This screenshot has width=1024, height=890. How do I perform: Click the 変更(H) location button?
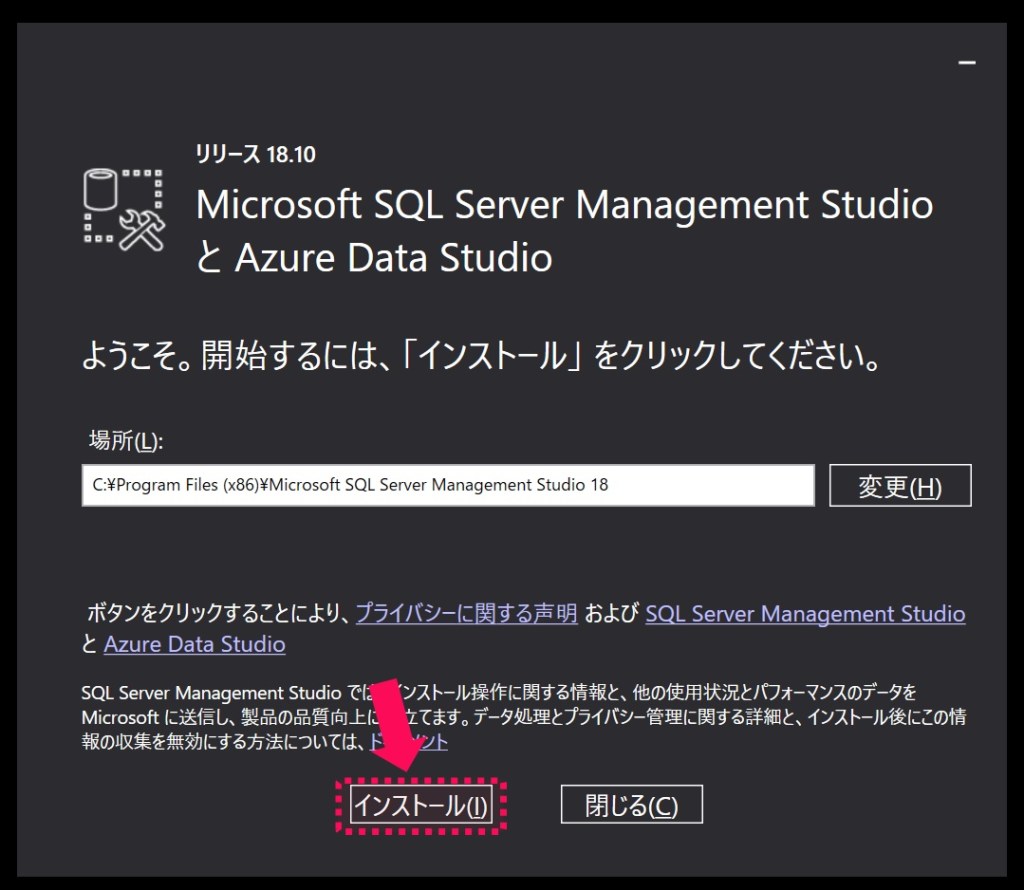click(x=900, y=485)
